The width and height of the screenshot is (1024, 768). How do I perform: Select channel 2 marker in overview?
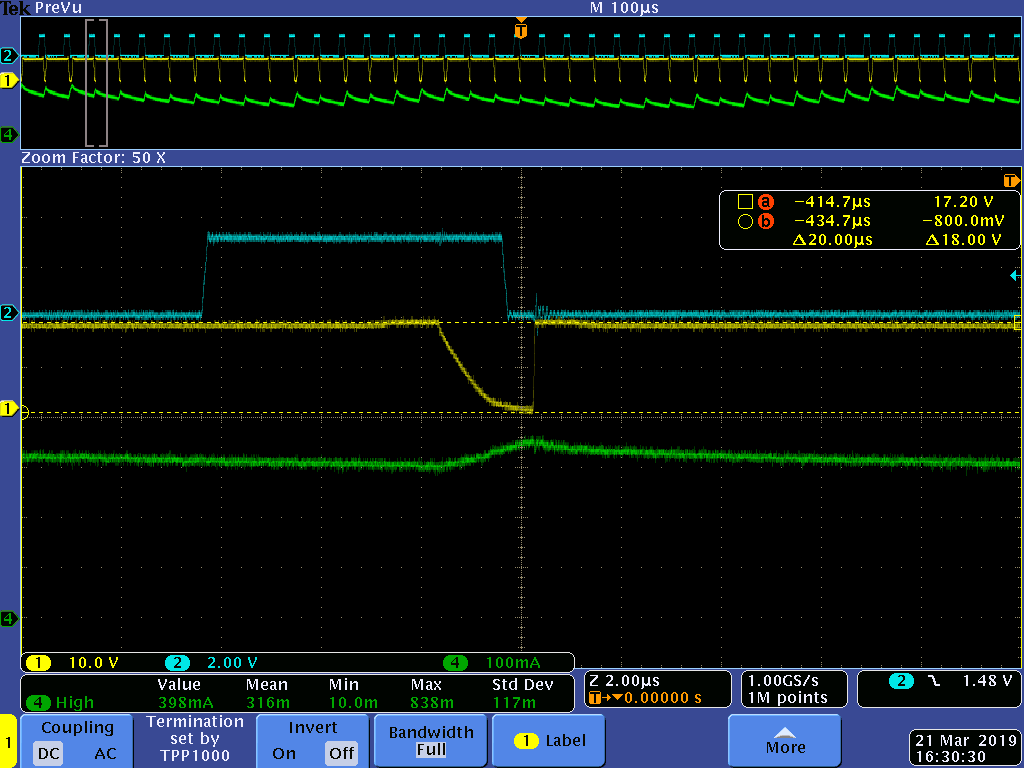coord(9,56)
